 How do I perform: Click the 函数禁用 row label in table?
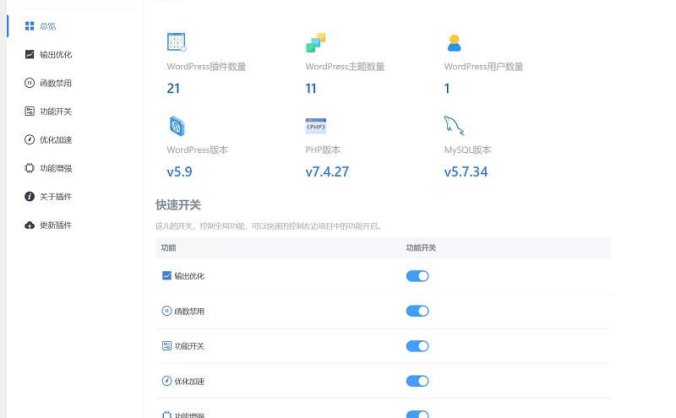189,311
